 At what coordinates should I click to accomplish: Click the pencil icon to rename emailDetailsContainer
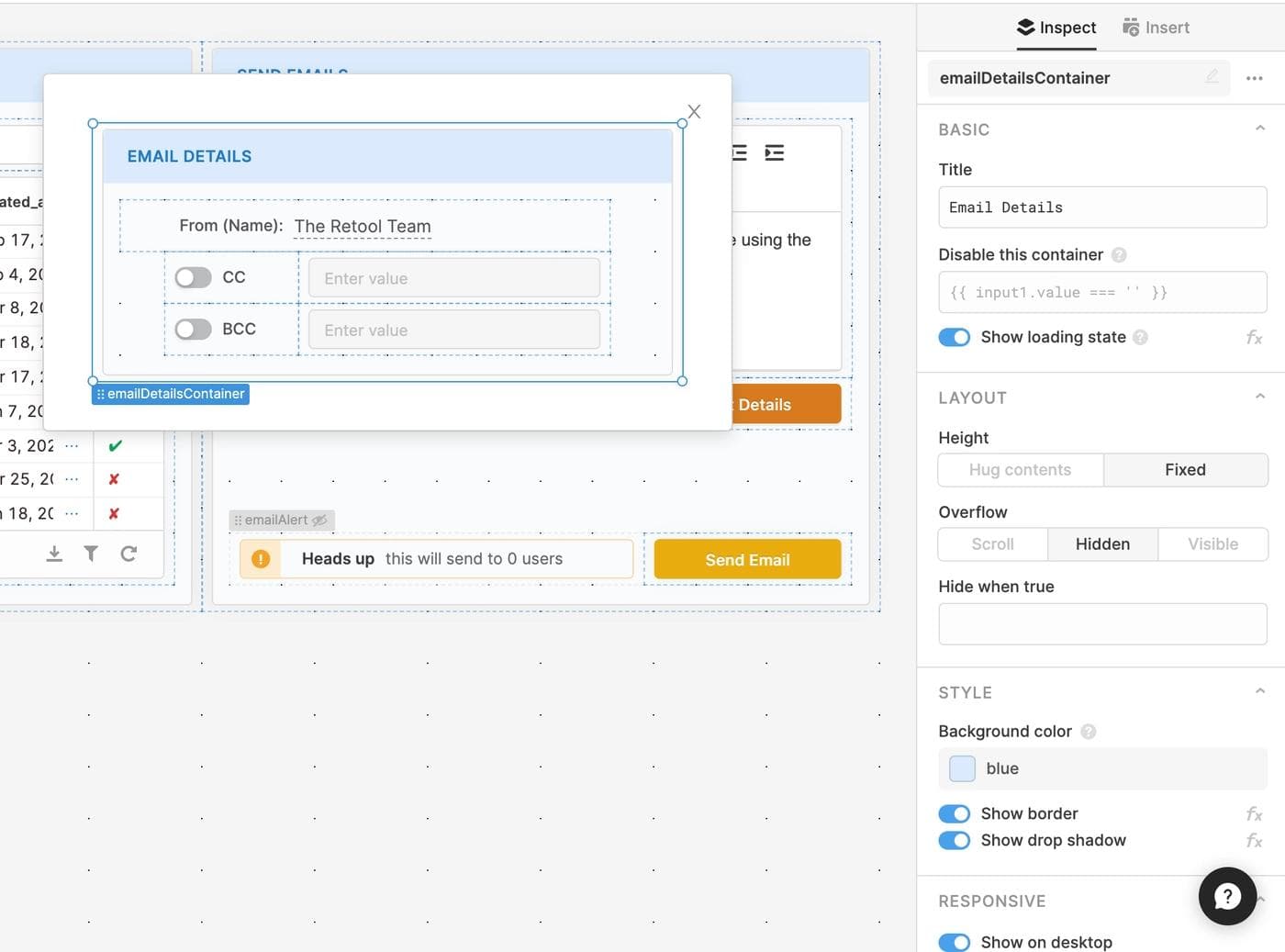point(1212,77)
